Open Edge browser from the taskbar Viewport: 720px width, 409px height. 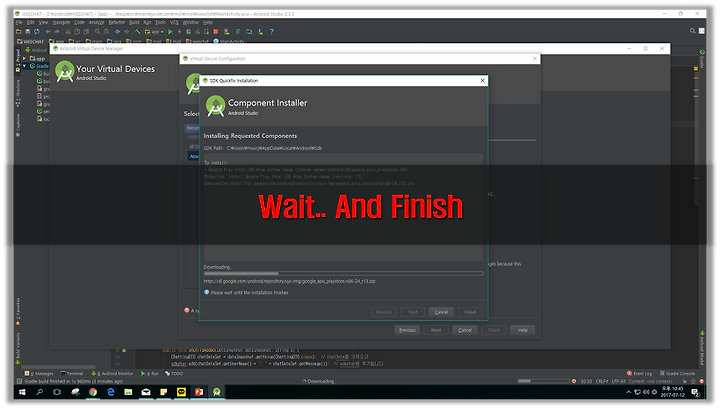coord(111,392)
